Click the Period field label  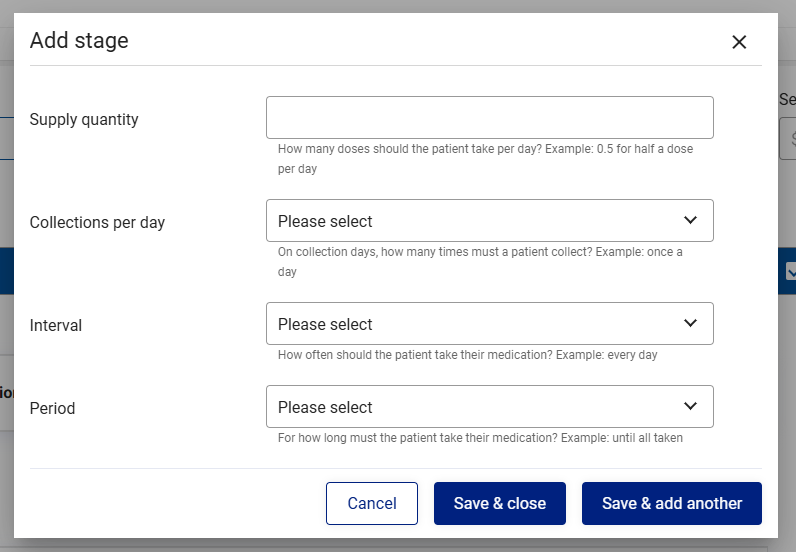(x=52, y=408)
